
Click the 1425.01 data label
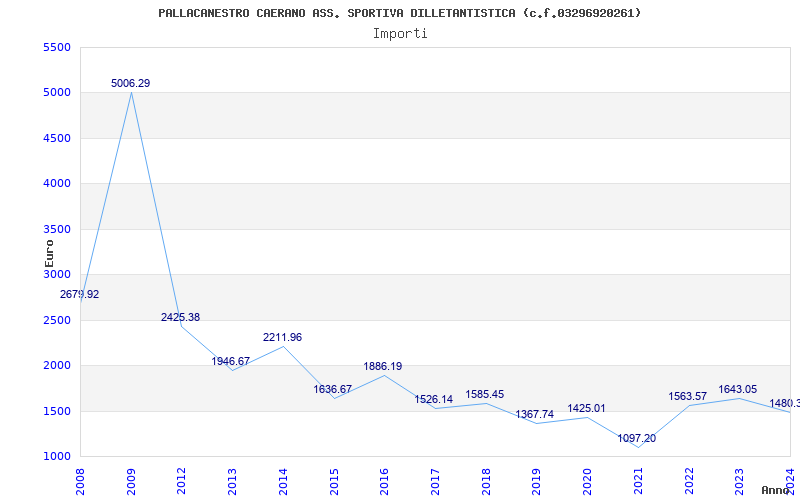(587, 409)
